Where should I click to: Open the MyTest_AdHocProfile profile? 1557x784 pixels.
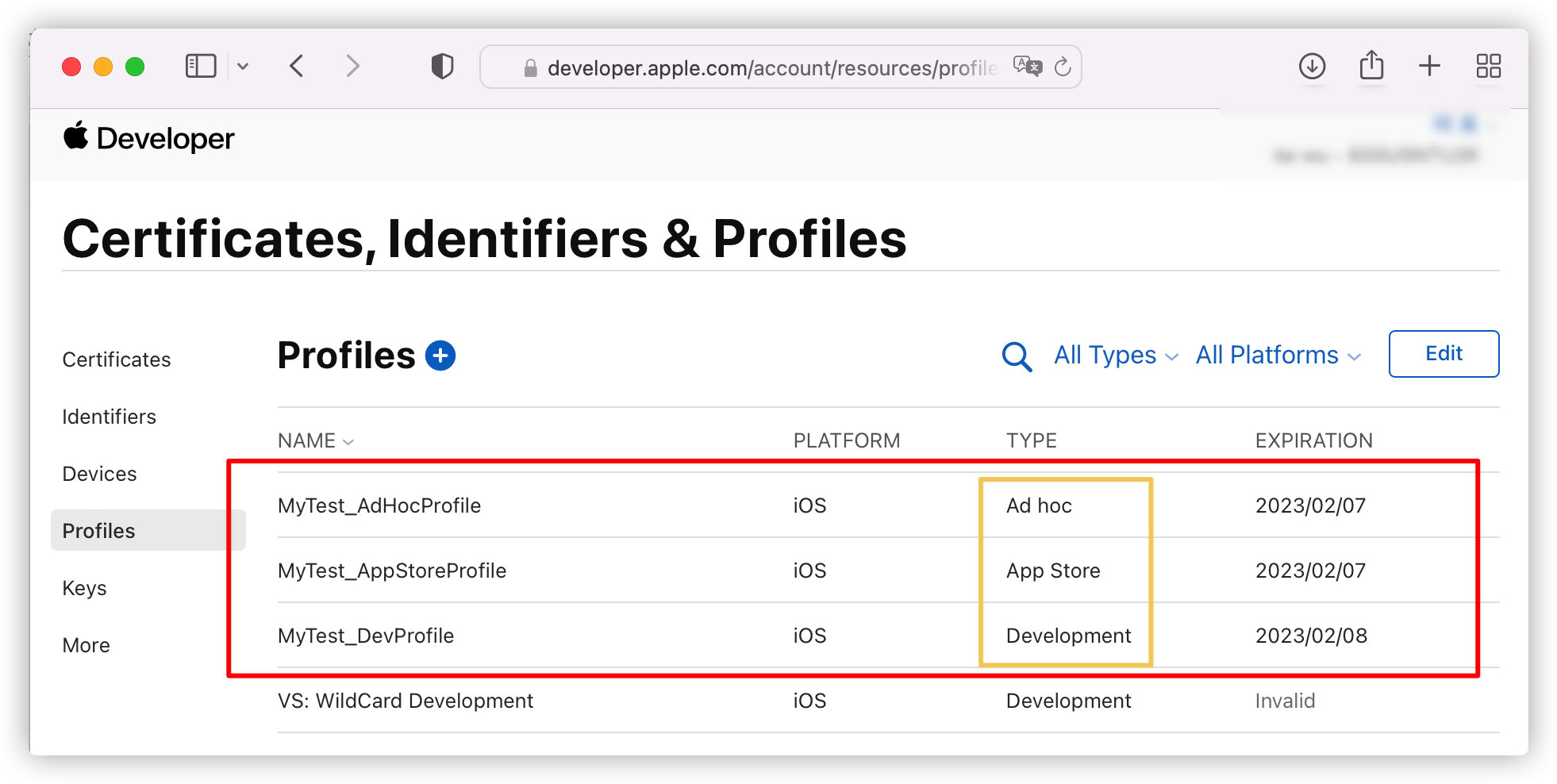coord(379,505)
